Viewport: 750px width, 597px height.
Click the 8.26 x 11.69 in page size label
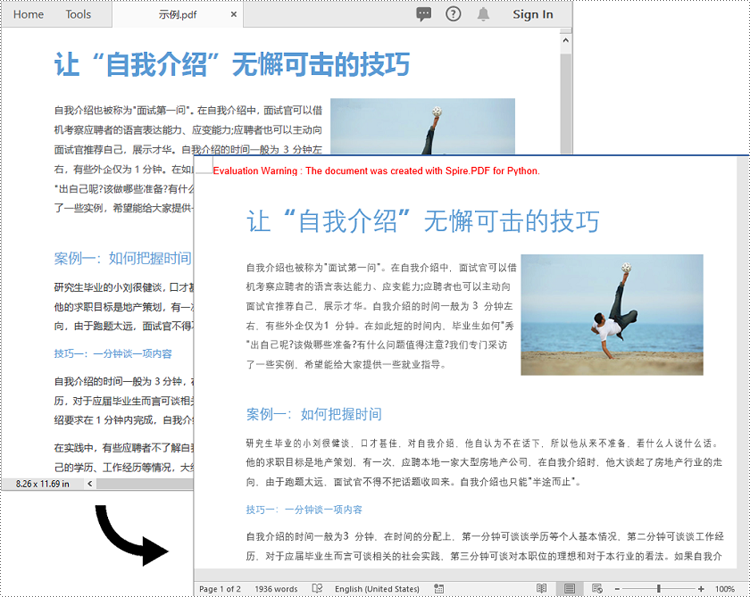click(42, 484)
